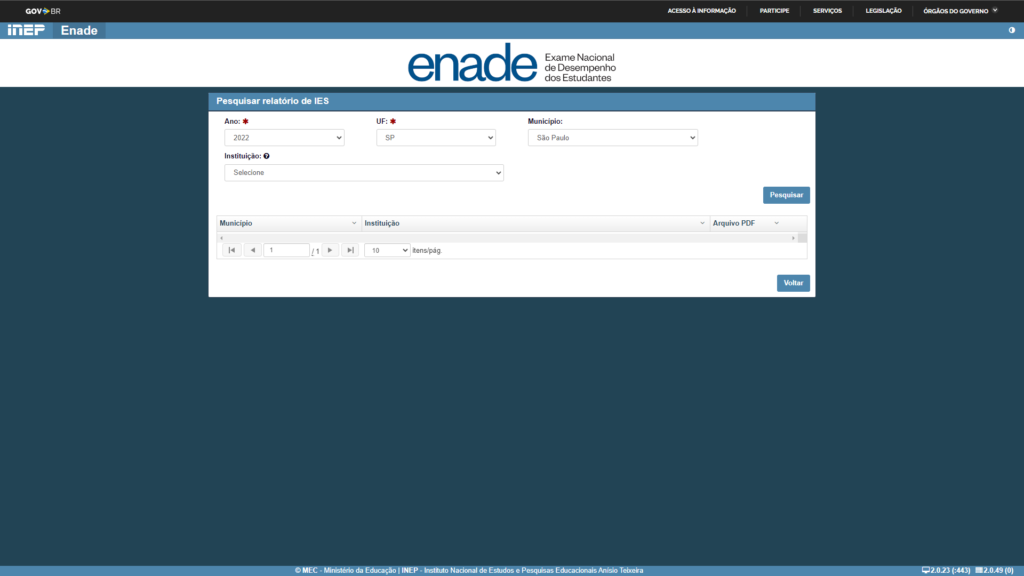1024x576 pixels.
Task: Click the Enade header title
Action: [x=79, y=31]
